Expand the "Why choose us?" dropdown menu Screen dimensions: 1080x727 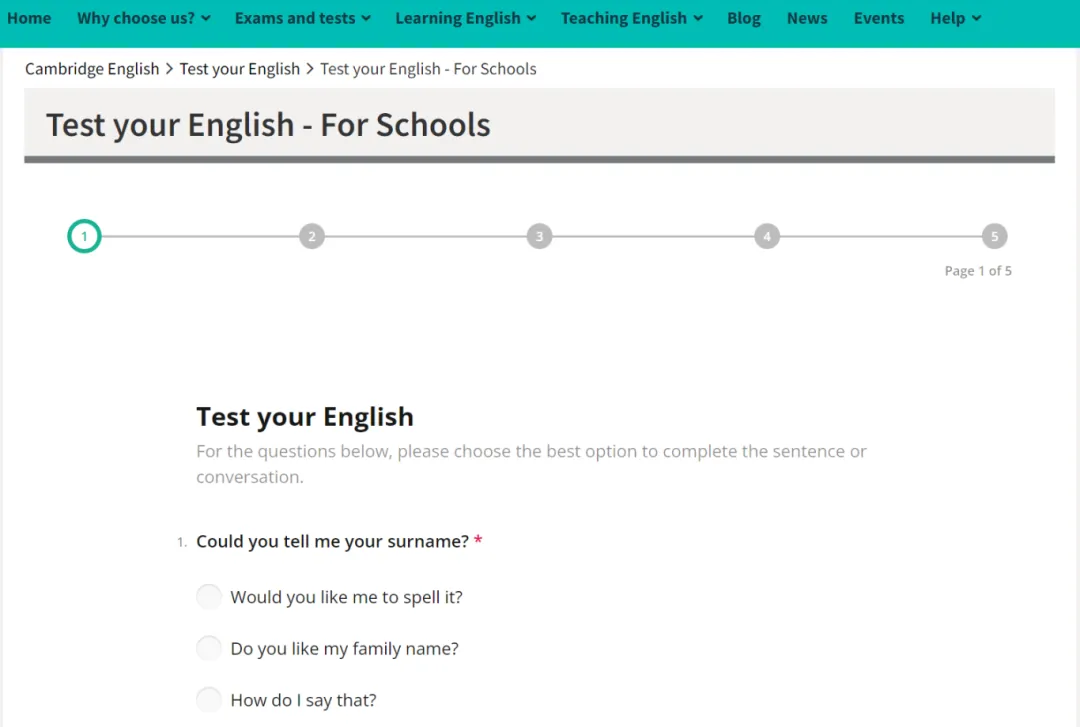tap(143, 18)
